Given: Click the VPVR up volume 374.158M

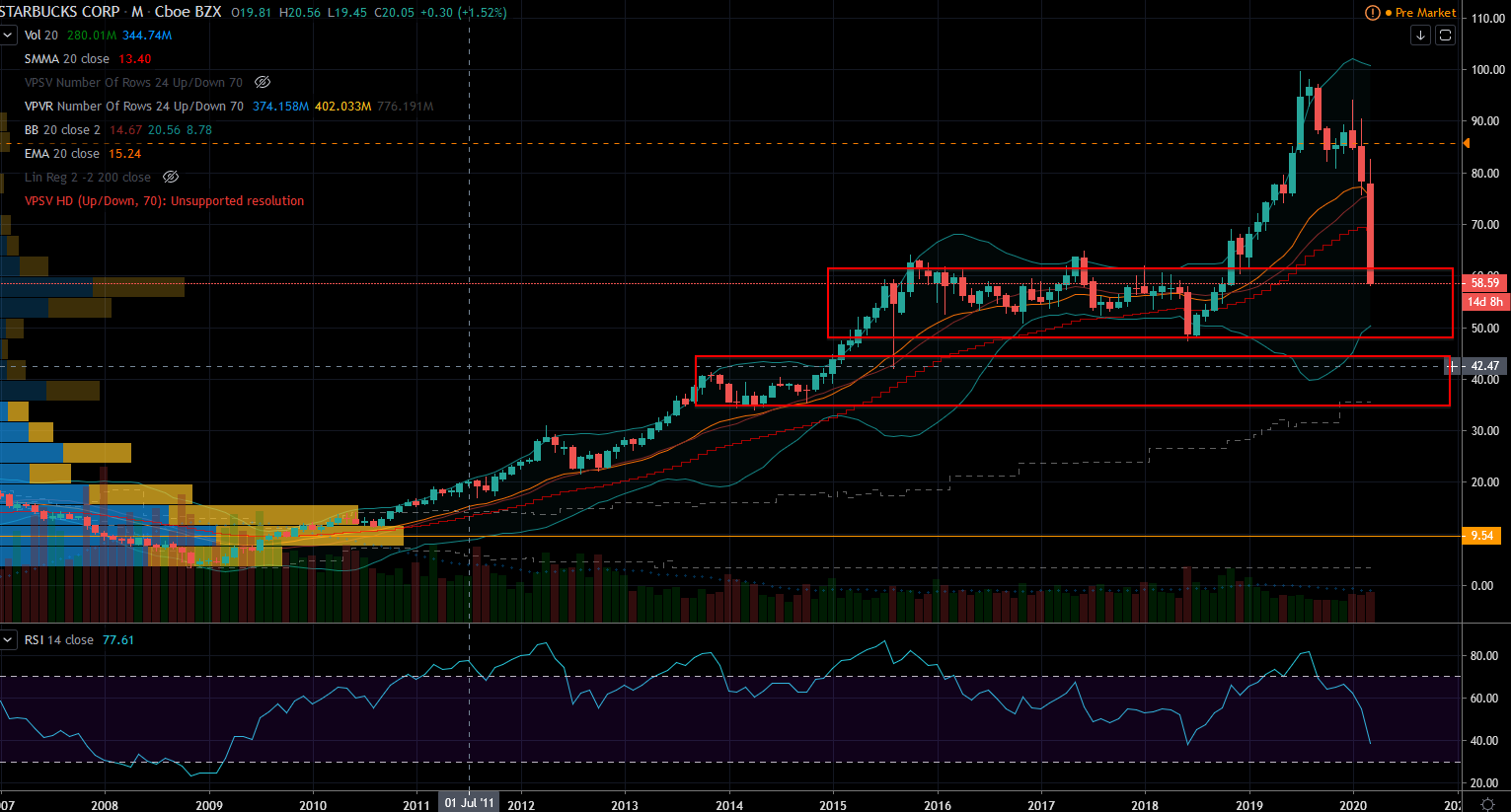Looking at the screenshot, I should click(x=280, y=107).
